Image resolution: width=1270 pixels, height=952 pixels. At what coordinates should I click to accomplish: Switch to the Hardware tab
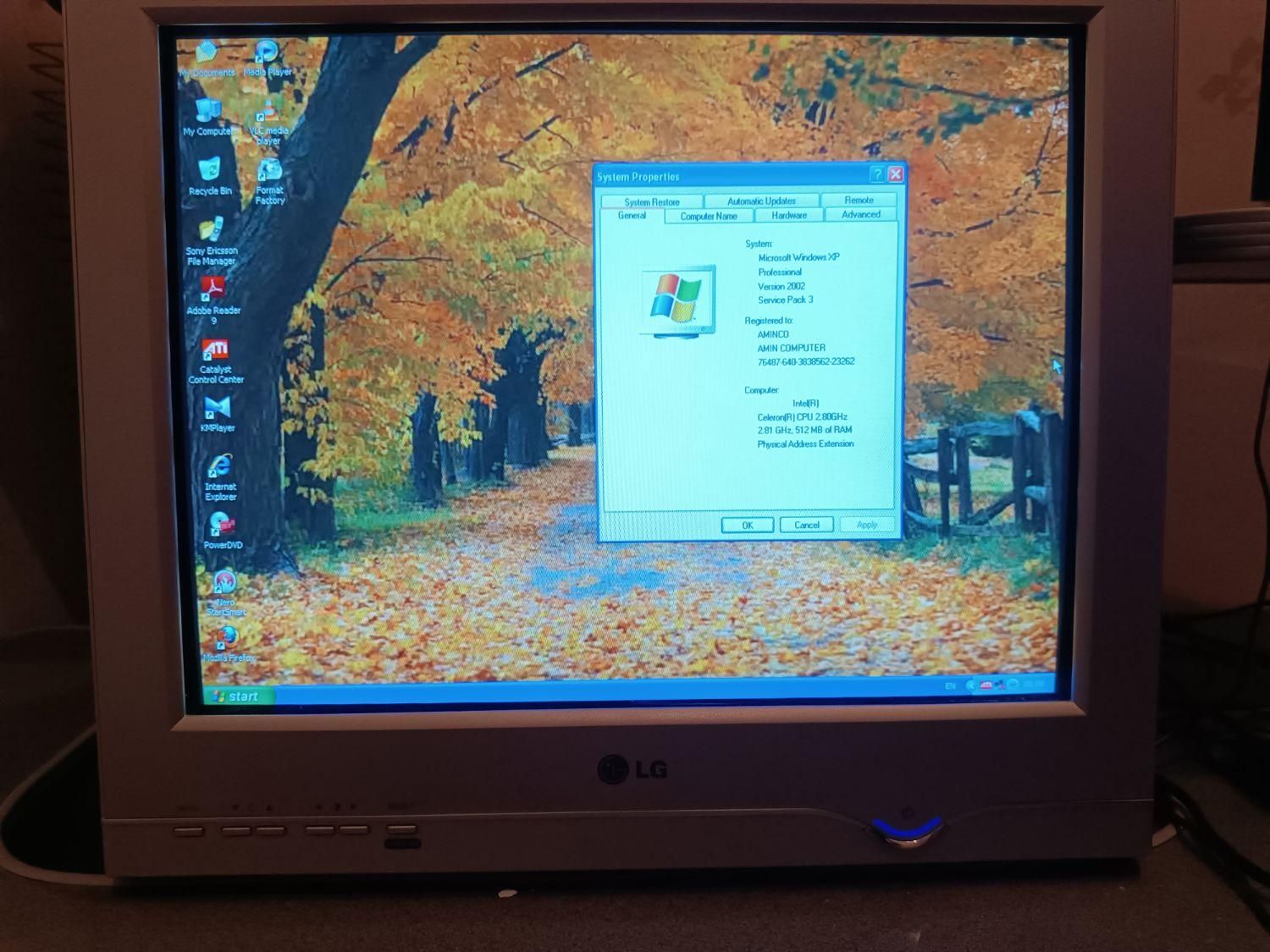(789, 216)
